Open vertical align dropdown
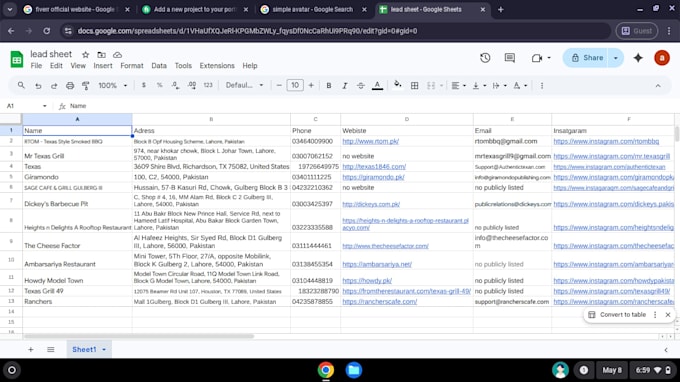Viewport: 680px width, 382px height. pos(479,85)
